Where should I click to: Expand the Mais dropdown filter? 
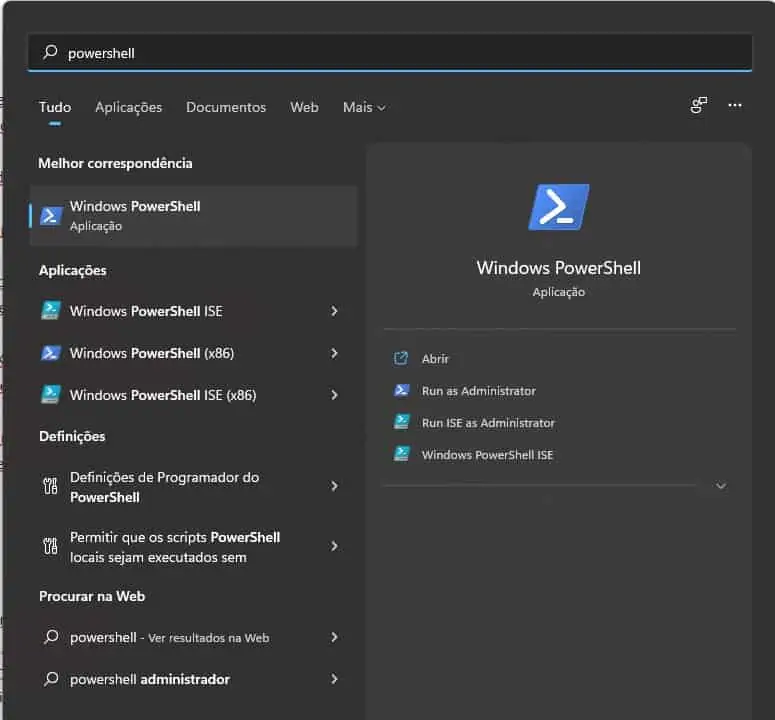click(x=364, y=107)
